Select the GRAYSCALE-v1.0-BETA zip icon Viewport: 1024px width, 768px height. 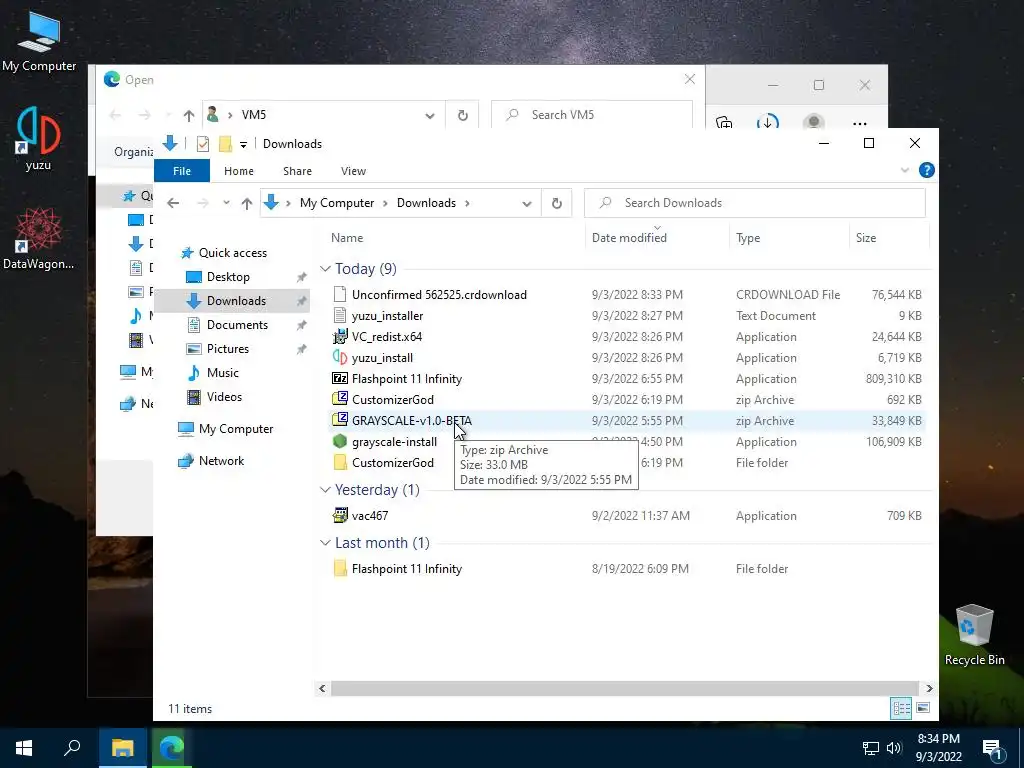340,421
